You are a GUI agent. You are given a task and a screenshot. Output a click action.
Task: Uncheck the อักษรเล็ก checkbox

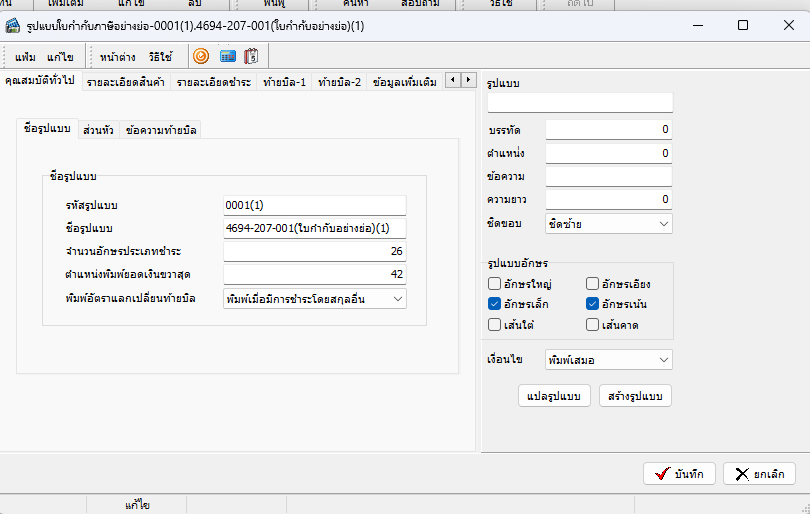click(x=495, y=304)
